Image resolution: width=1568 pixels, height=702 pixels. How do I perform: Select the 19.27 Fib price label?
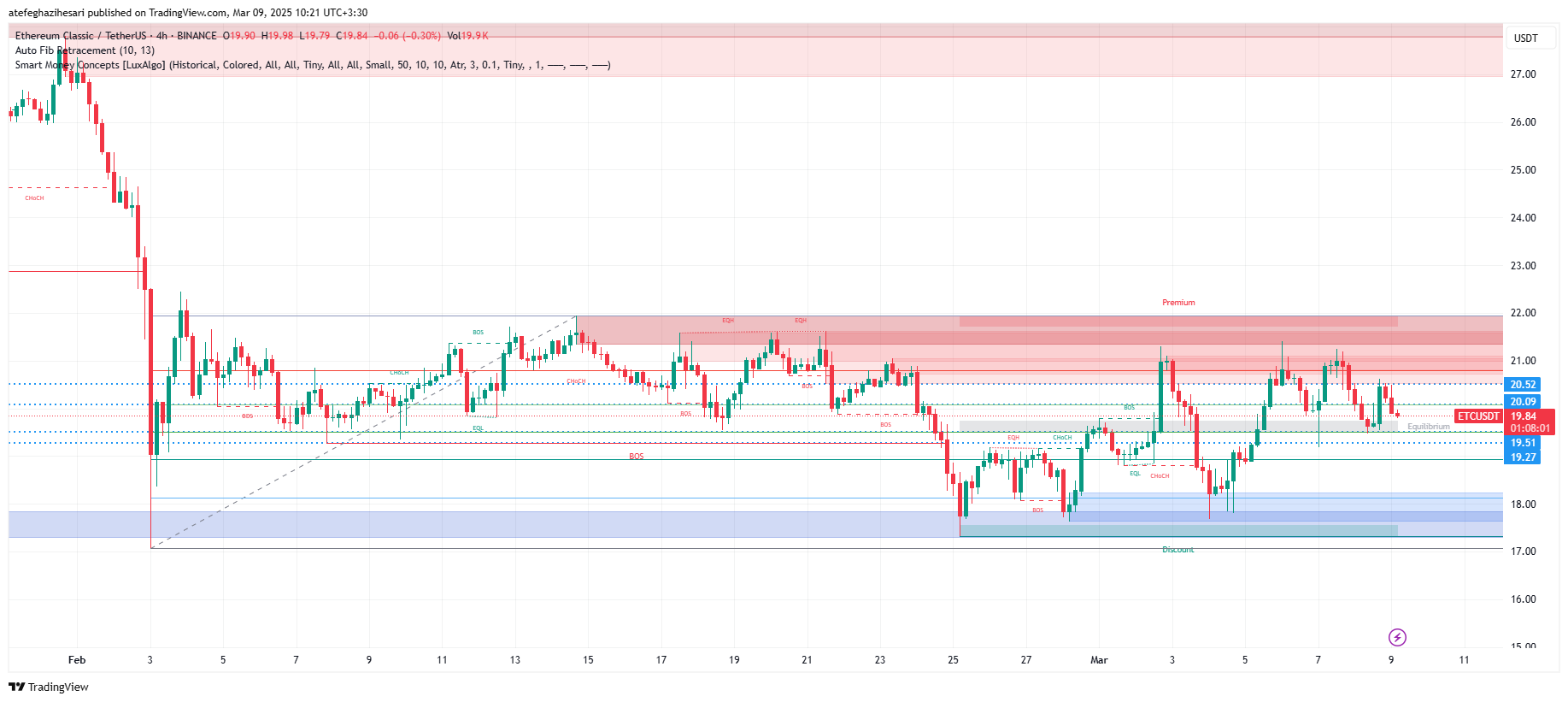(1523, 457)
